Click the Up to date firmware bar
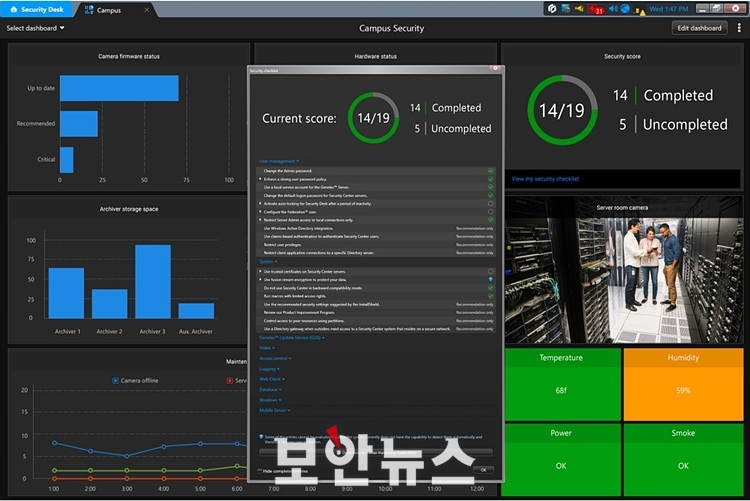Image resolution: width=750 pixels, height=501 pixels. click(x=119, y=88)
